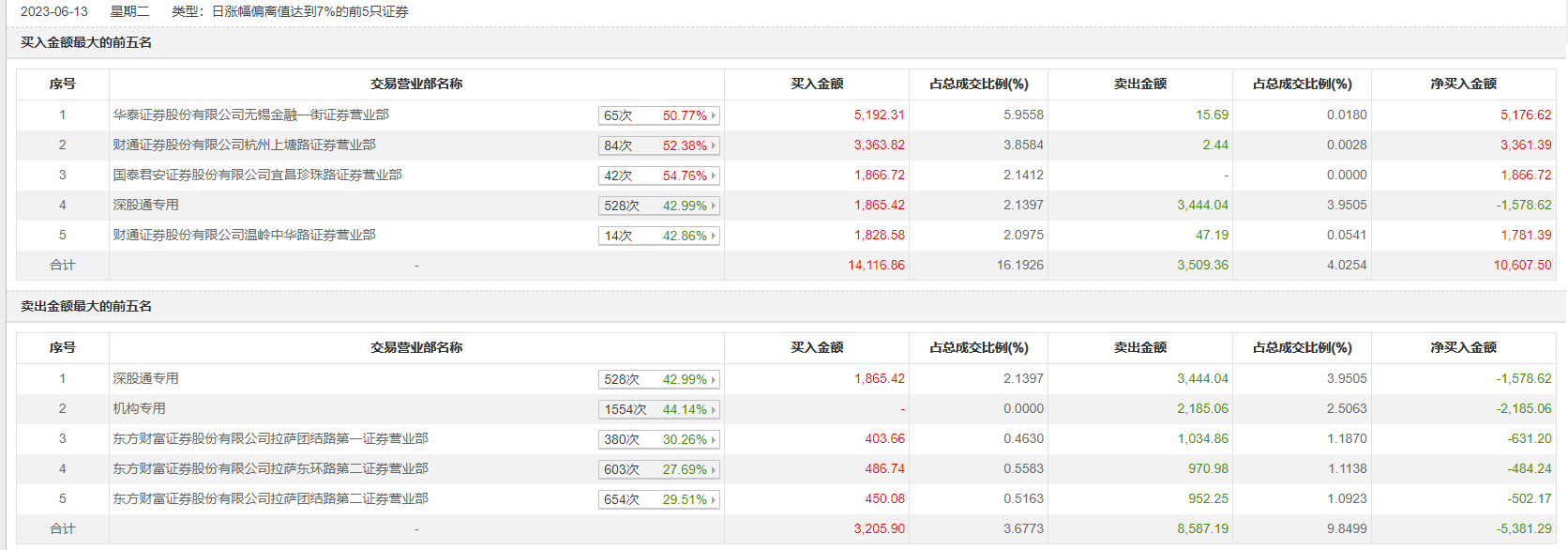Open 东方财富拉萨团结路第二证券营业部 link
The image size is (1568, 550).
pyautogui.click(x=270, y=498)
